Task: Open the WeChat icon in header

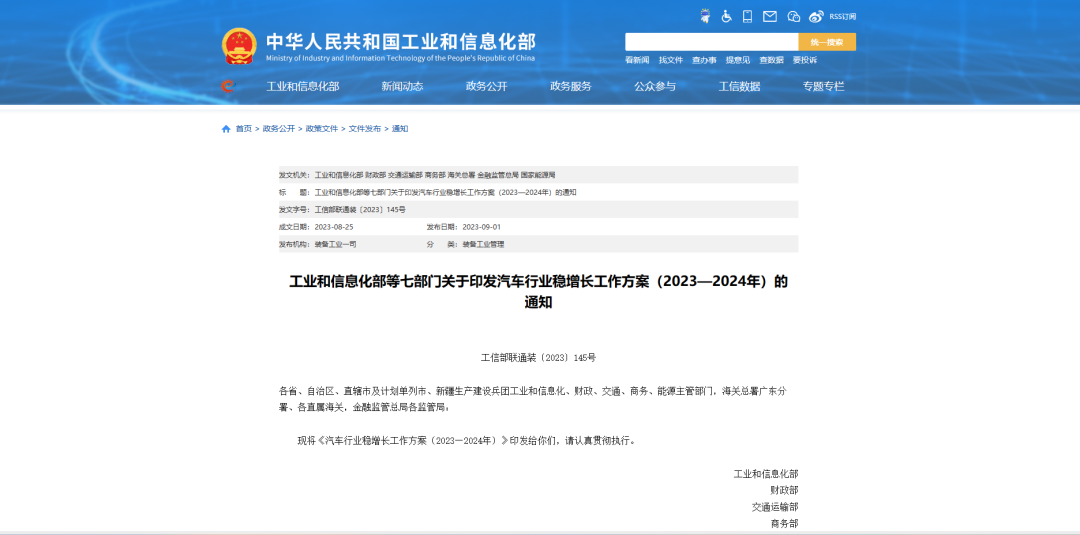Action: coord(793,17)
